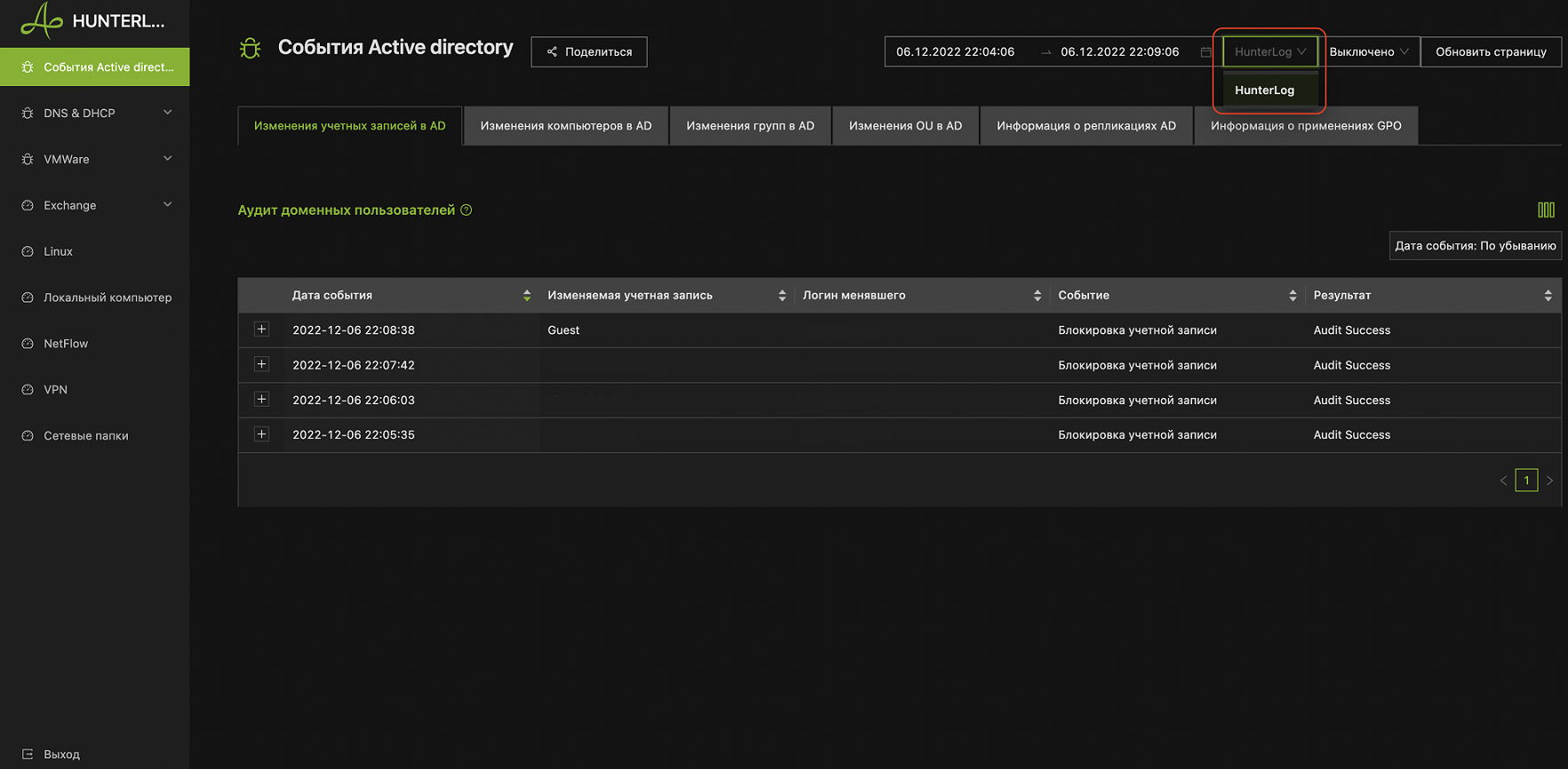Click the HunterLog logo icon

(42, 20)
